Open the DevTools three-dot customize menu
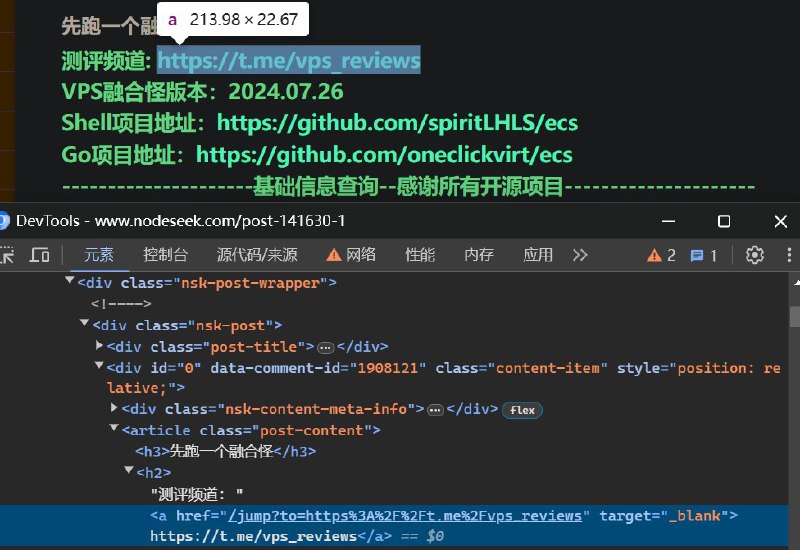The width and height of the screenshot is (800, 550). click(x=788, y=255)
